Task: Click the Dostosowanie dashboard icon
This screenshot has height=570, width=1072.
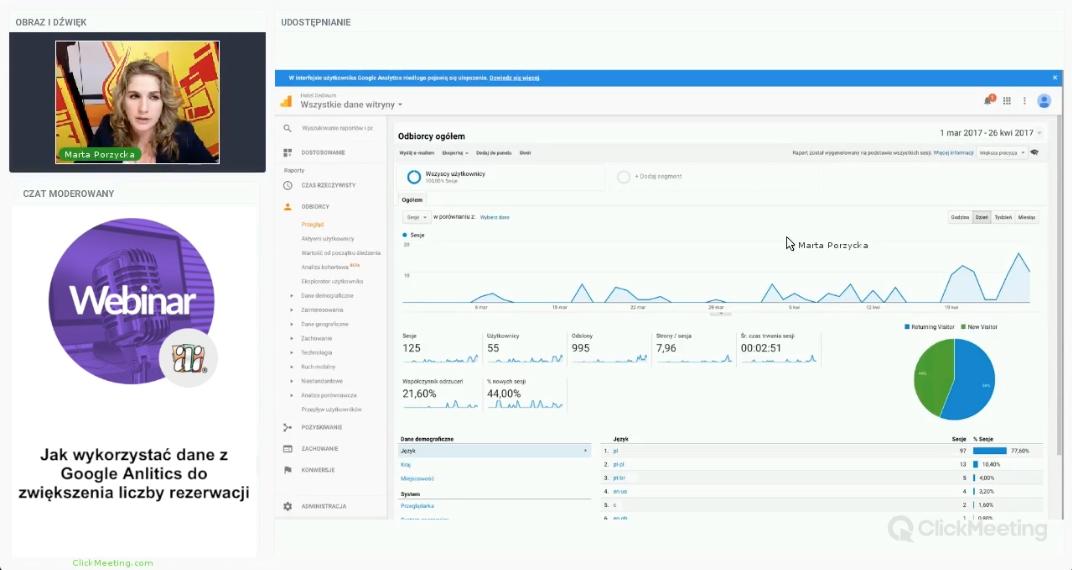Action: click(x=287, y=152)
